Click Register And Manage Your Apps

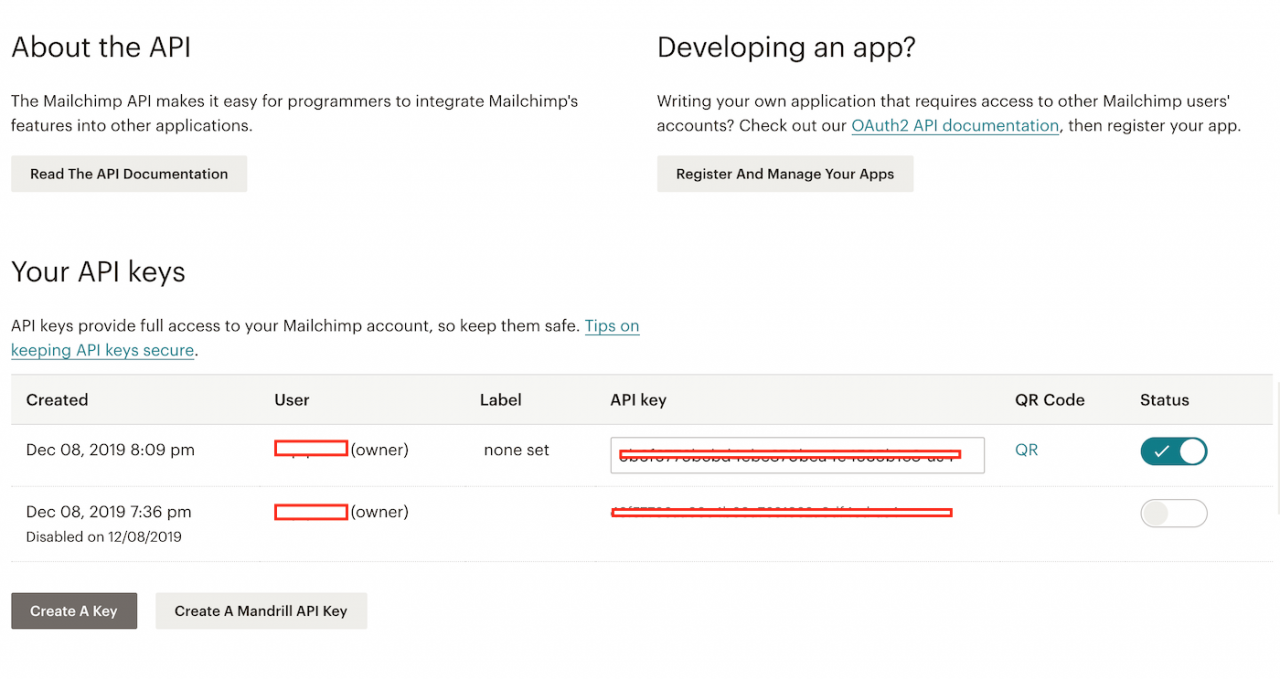pos(785,174)
